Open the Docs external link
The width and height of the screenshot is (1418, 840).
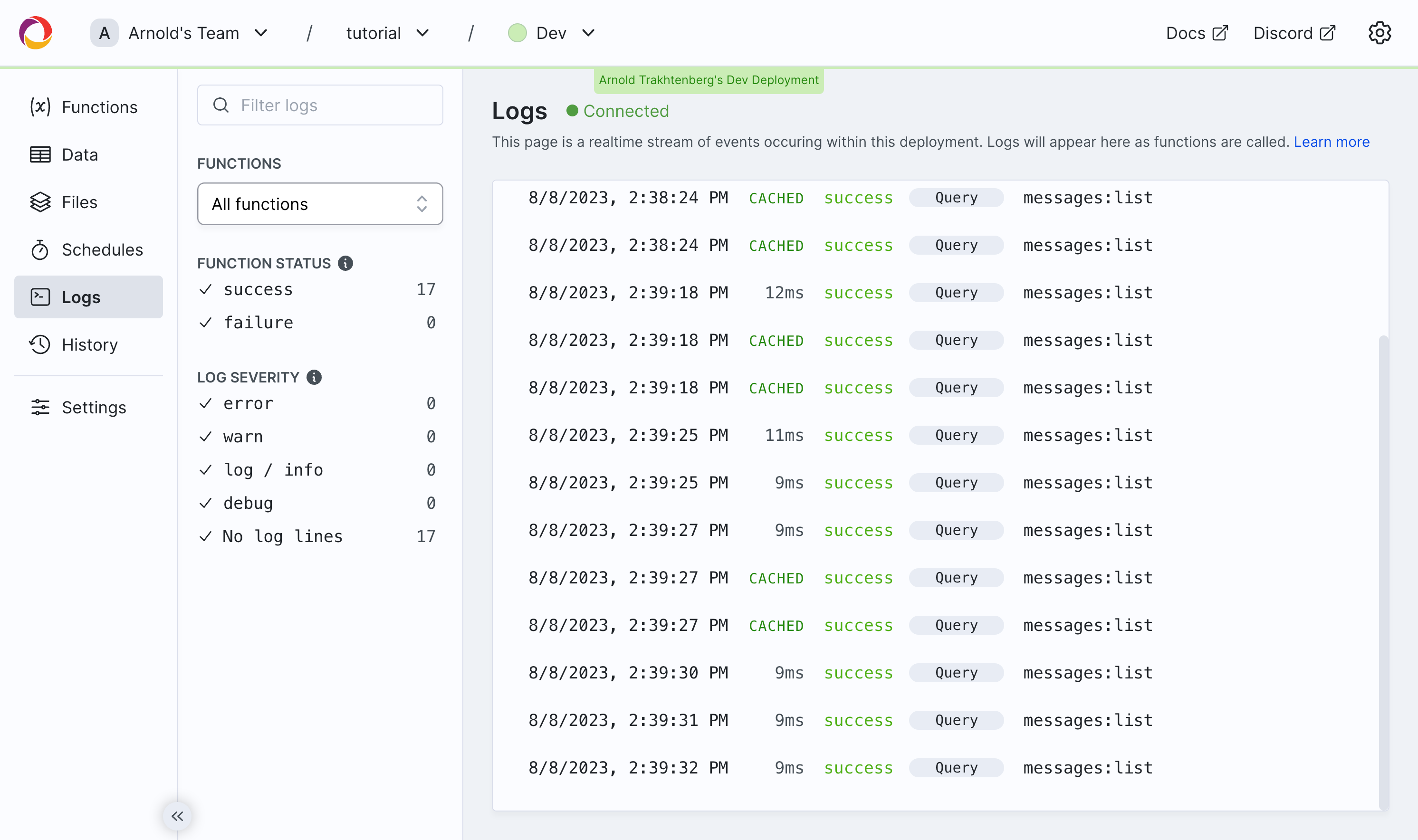click(x=1196, y=33)
